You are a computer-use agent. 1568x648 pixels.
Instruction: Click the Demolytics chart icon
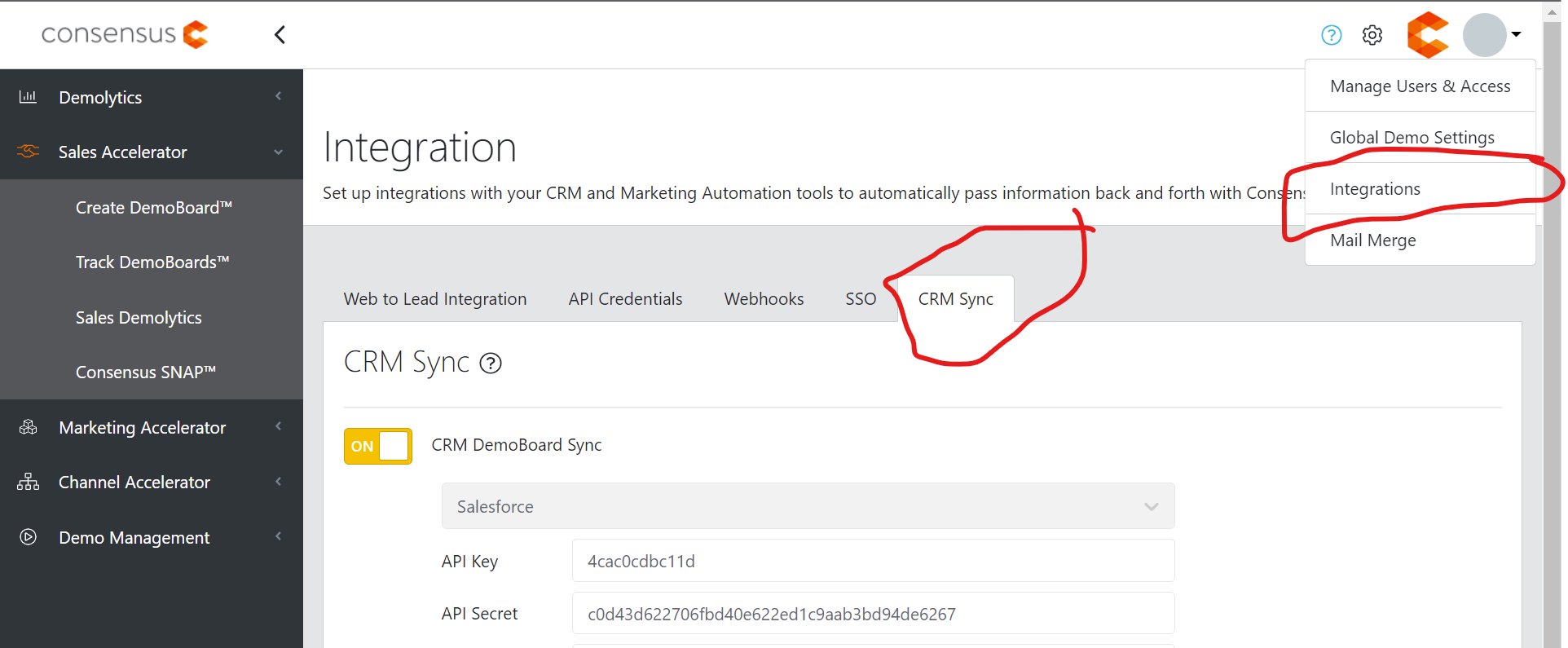click(x=28, y=97)
